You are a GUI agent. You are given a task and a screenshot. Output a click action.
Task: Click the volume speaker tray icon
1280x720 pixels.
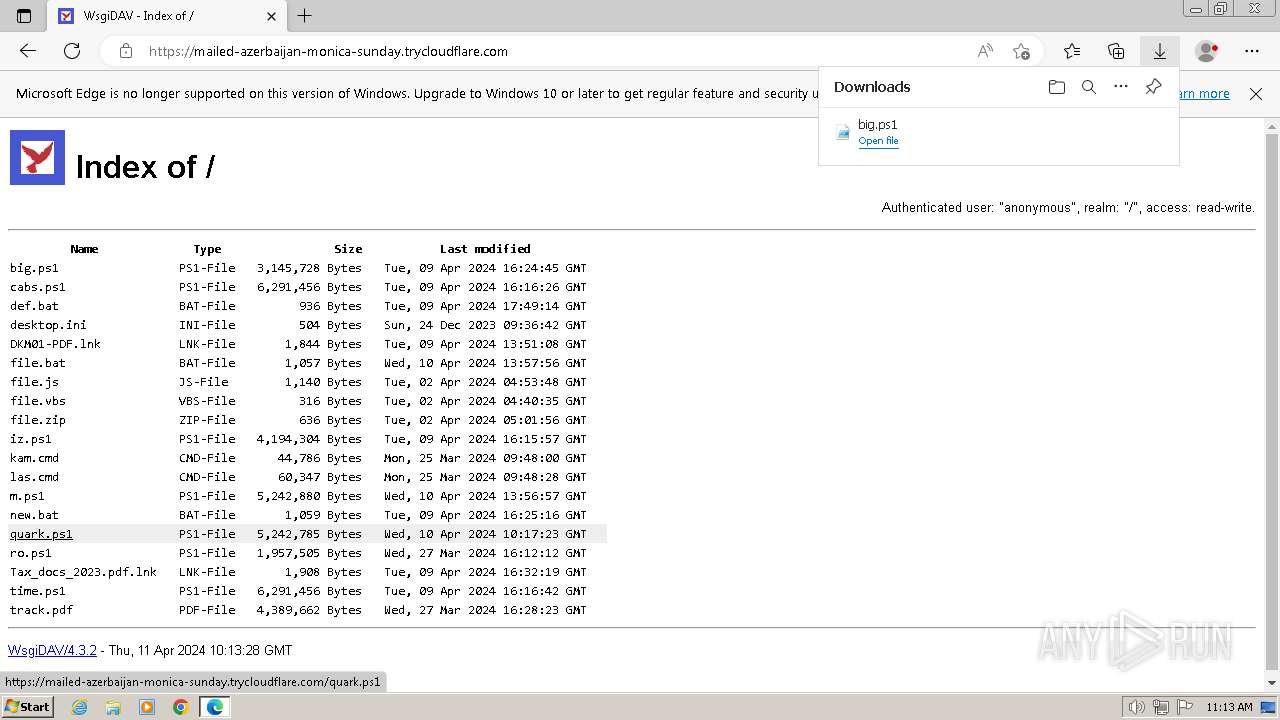[x=1137, y=707]
